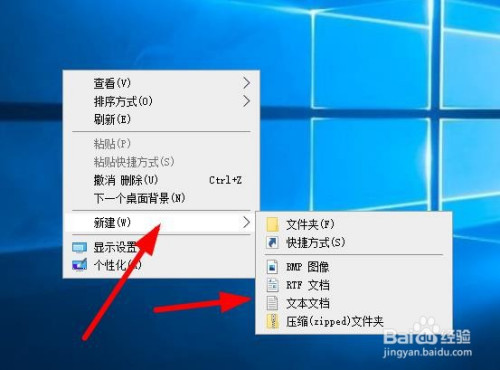Image resolution: width=500 pixels, height=370 pixels.
Task: Open the 查看(V) menu entry
Action: click(161, 83)
